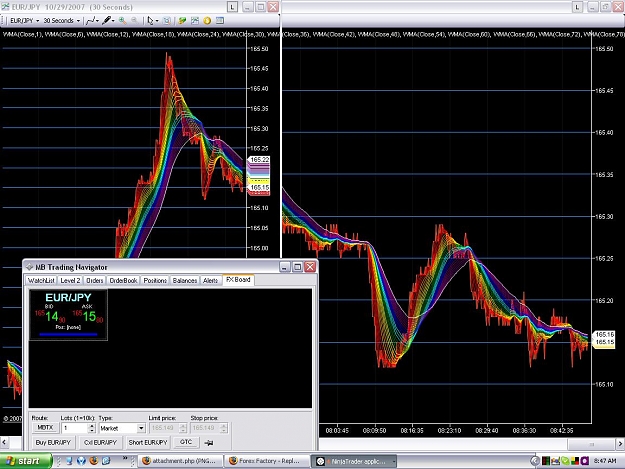Expand the pencil drawing tool dropdown arrow
The image size is (625, 469).
tap(113, 20)
